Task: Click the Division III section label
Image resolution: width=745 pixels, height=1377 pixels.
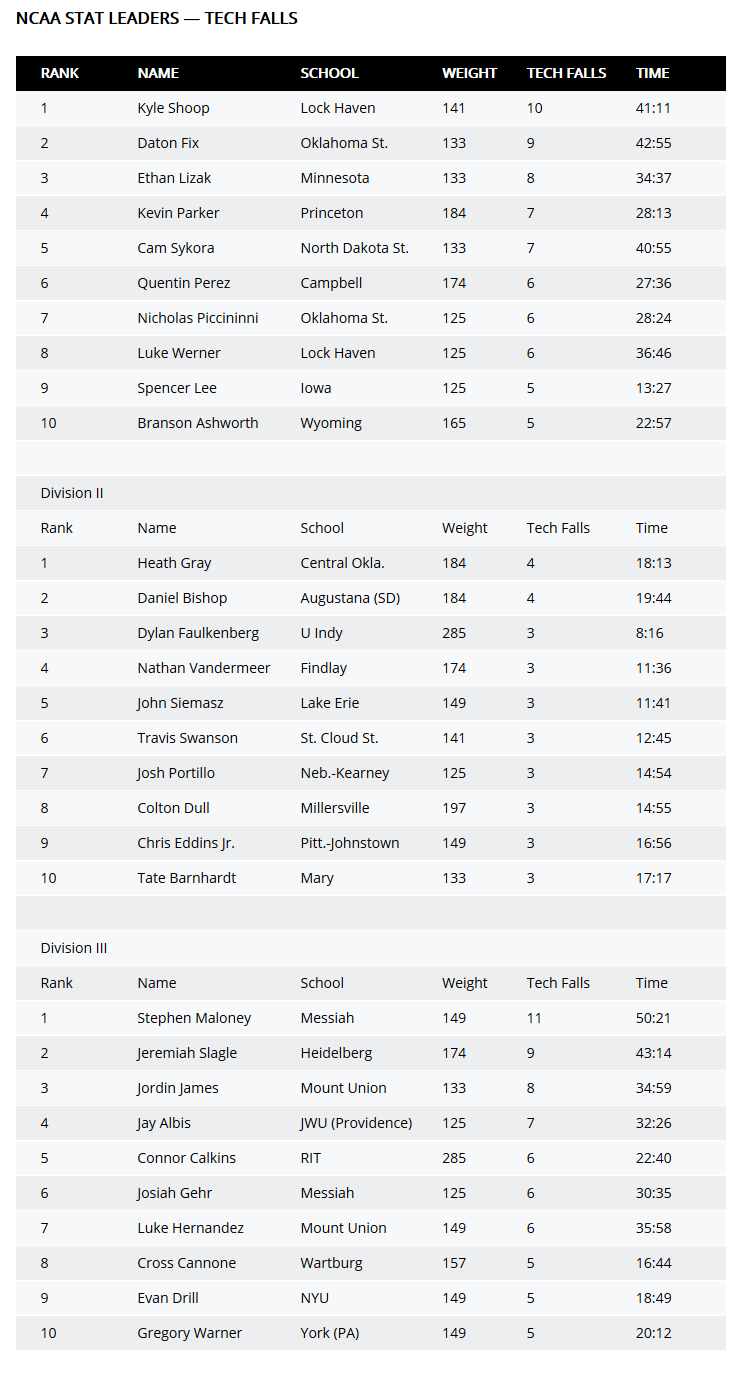Action: coord(74,948)
